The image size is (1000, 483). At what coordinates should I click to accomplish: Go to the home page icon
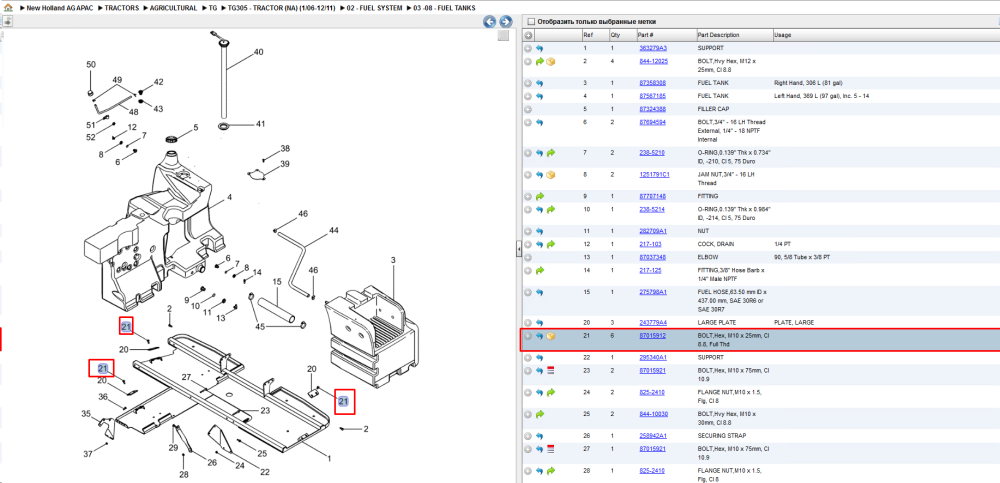pyautogui.click(x=8, y=8)
